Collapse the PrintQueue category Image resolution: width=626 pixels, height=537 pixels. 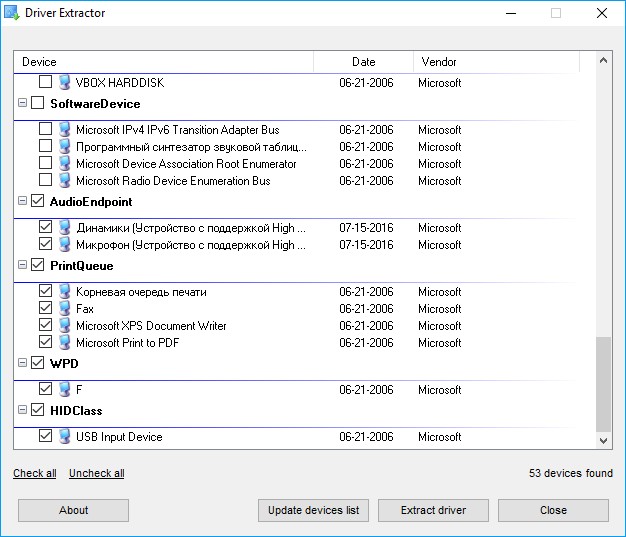coord(23,265)
